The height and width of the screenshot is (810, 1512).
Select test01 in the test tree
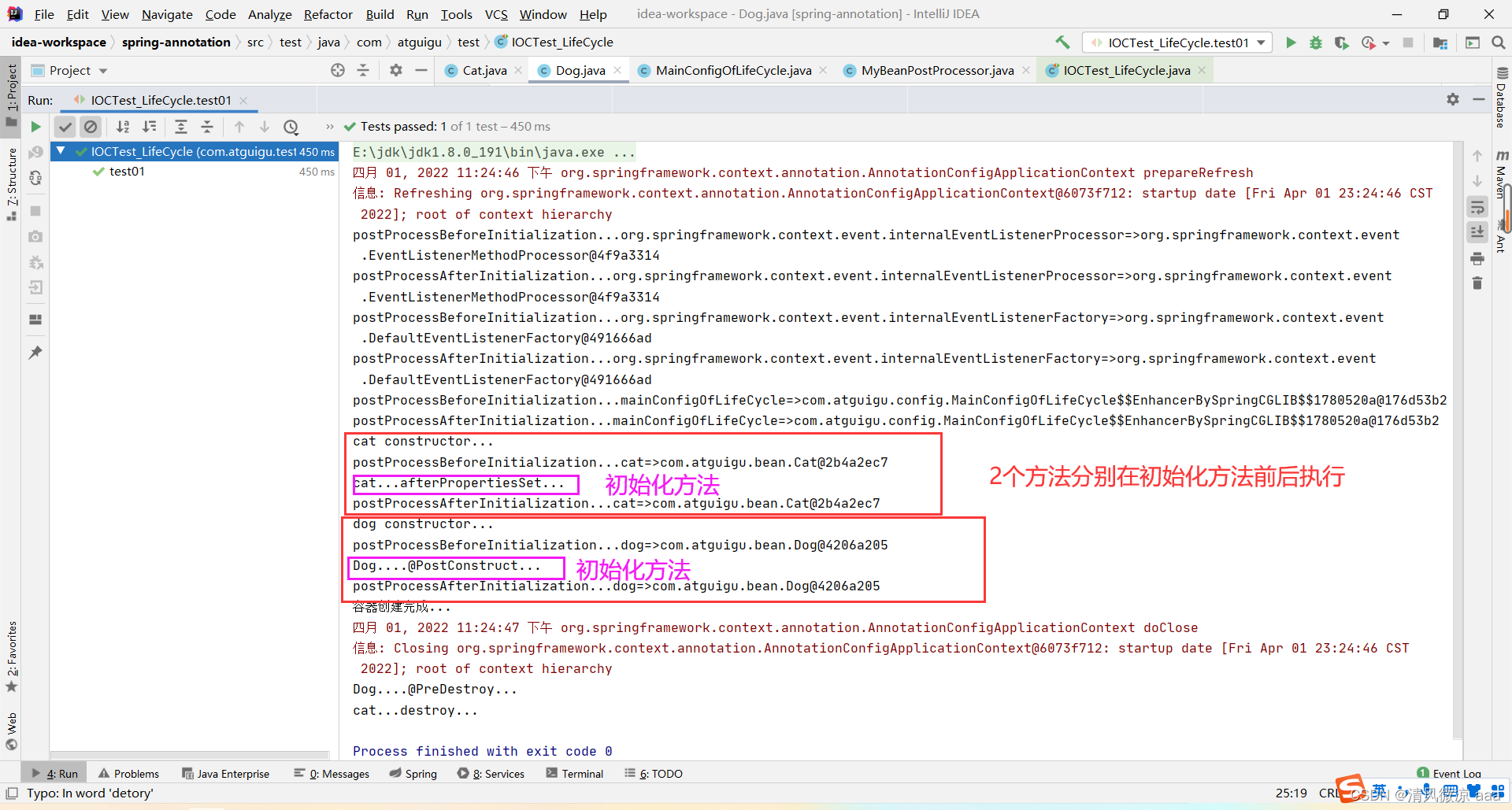pos(127,172)
